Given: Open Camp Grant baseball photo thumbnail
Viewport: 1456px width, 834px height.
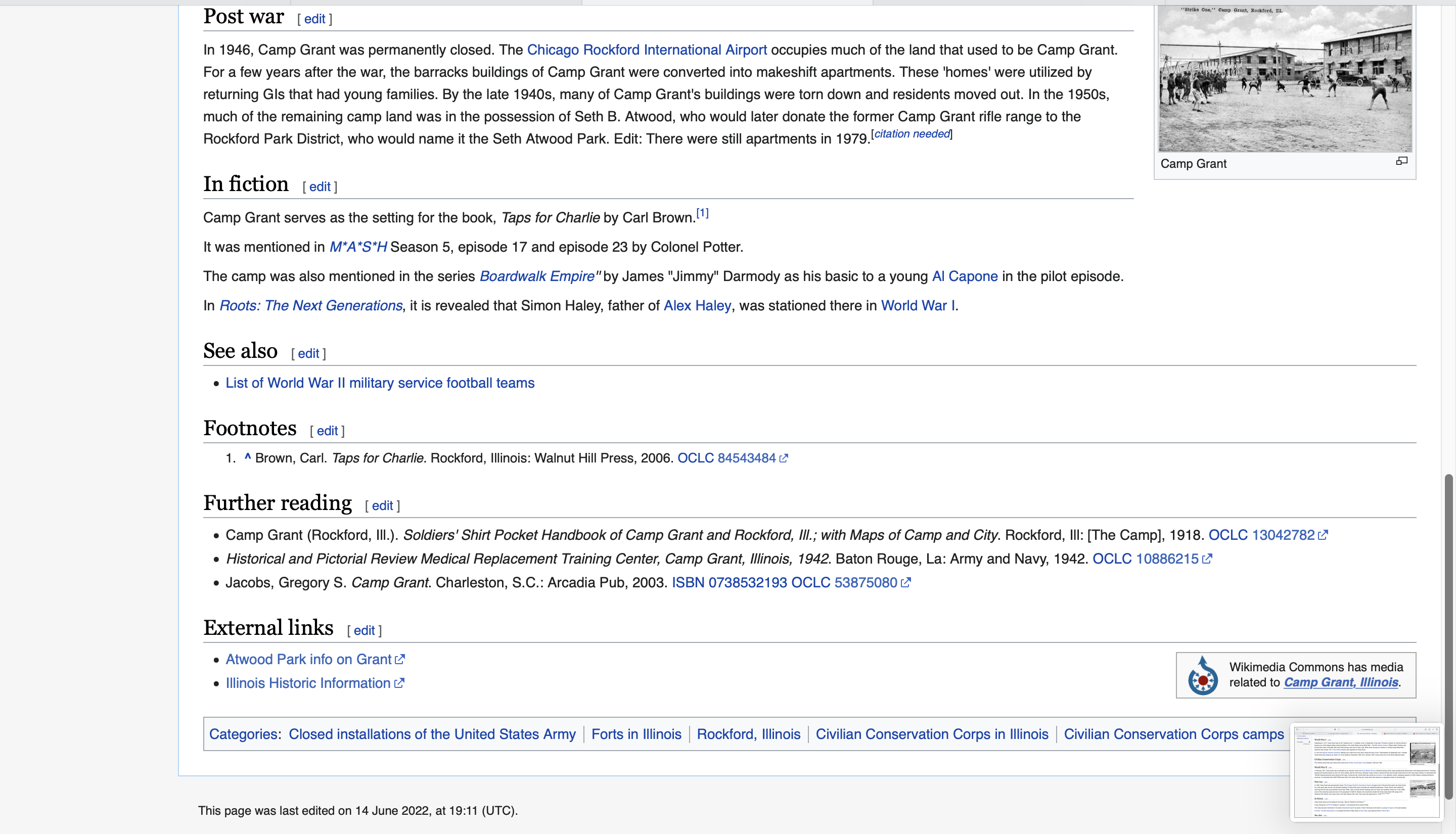Looking at the screenshot, I should coord(1285,79).
